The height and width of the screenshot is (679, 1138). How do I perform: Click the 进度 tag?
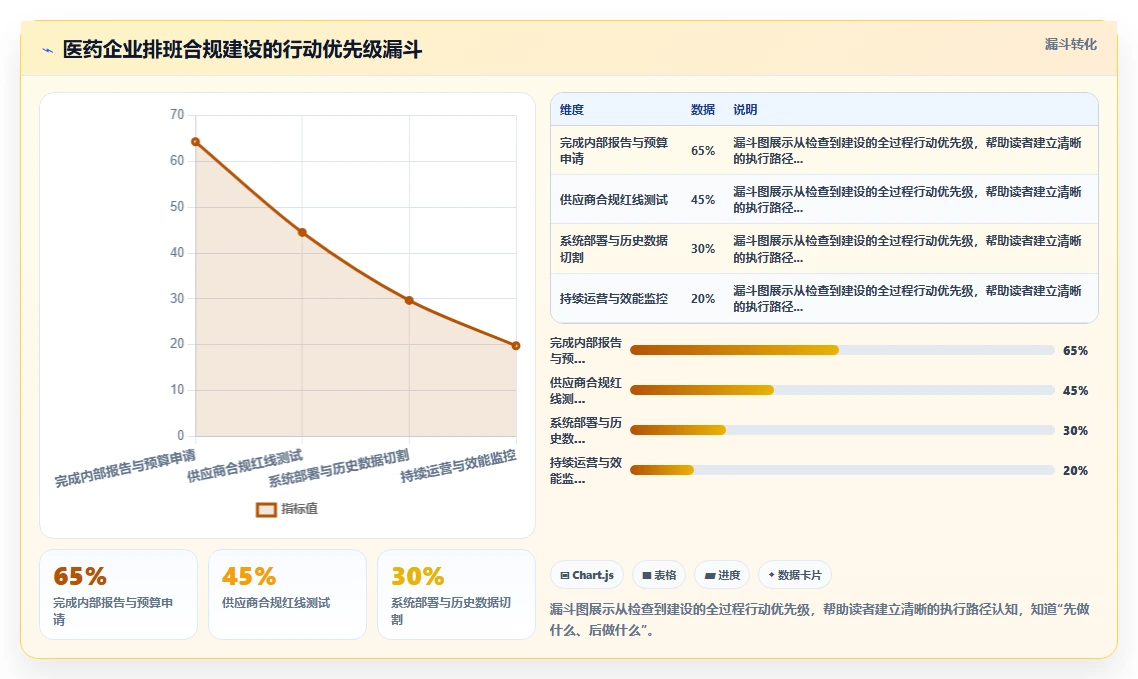(x=721, y=575)
